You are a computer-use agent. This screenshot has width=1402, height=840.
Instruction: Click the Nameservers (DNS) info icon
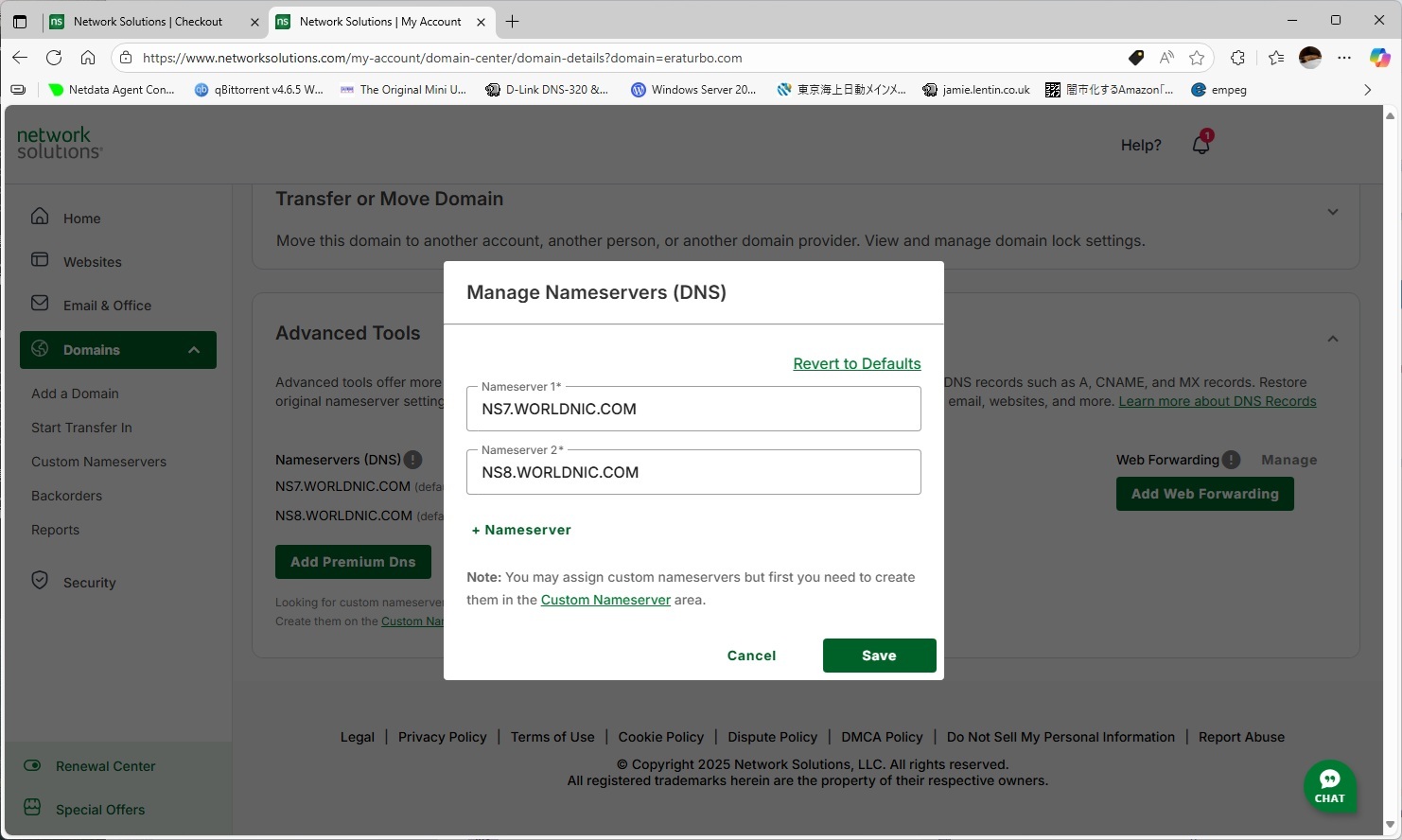point(413,460)
